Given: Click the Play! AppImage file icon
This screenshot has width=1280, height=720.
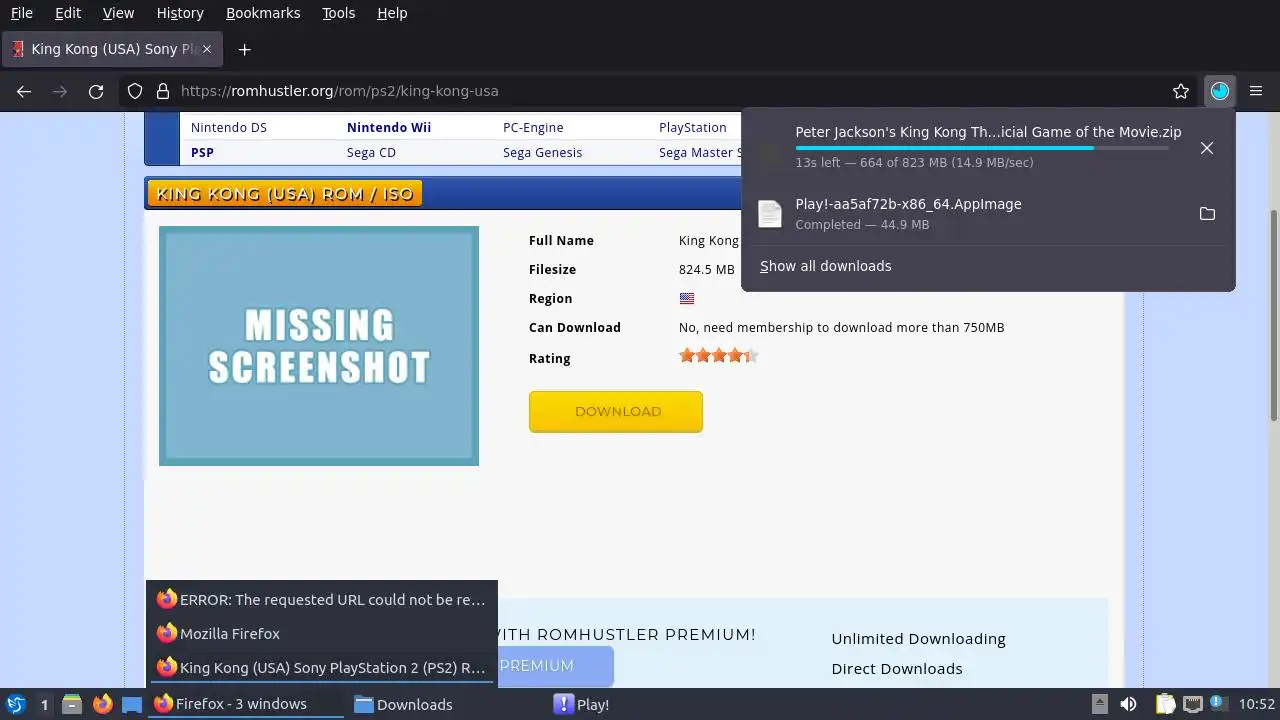Looking at the screenshot, I should (769, 214).
